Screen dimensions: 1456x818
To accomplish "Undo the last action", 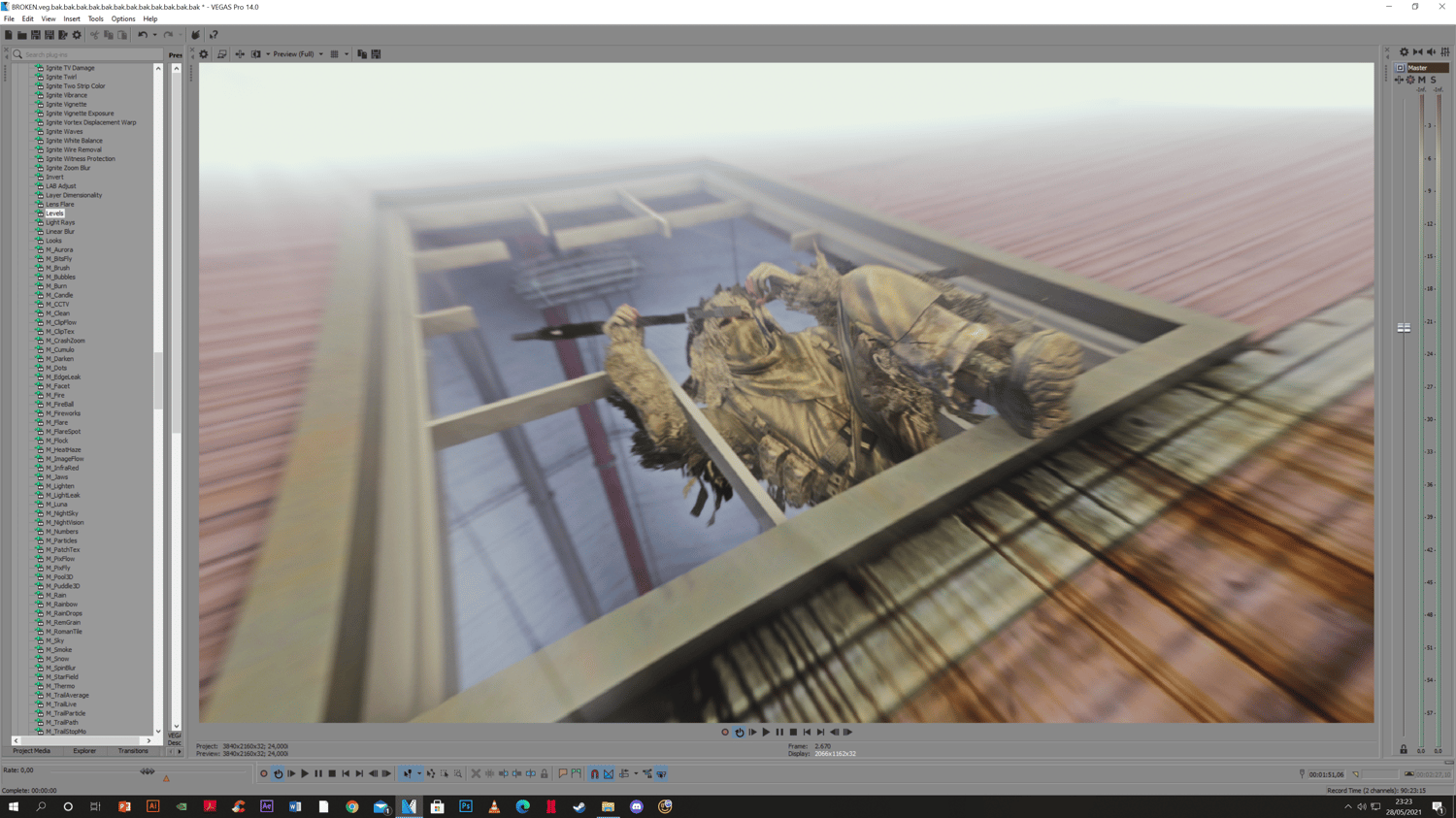I will 143,35.
